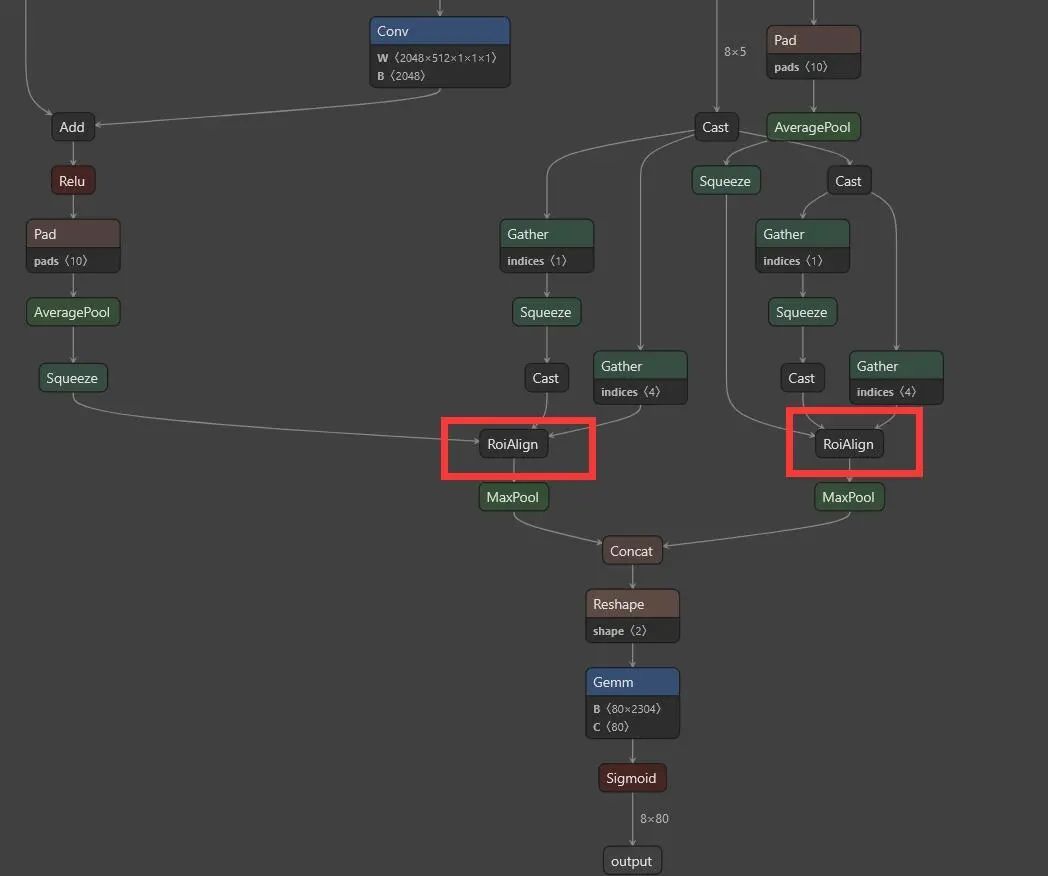The width and height of the screenshot is (1048, 876).
Task: Select the Sigmoid node
Action: [632, 778]
